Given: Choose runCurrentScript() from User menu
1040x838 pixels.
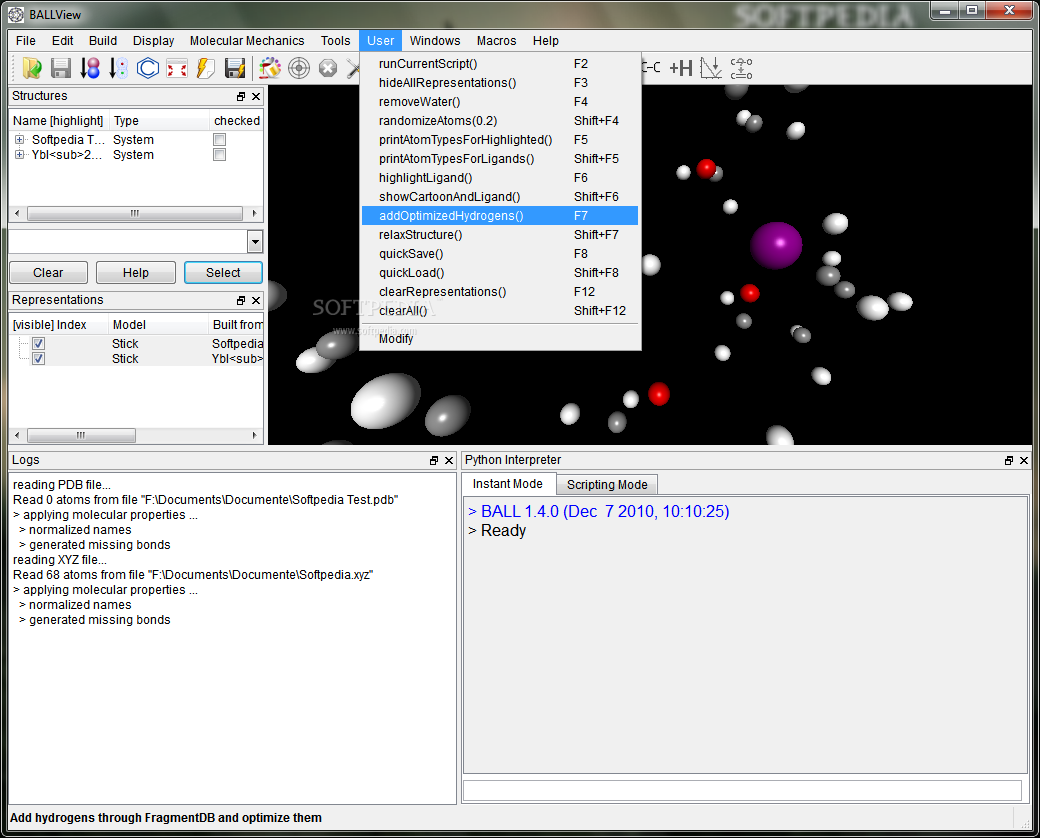Looking at the screenshot, I should [500, 64].
